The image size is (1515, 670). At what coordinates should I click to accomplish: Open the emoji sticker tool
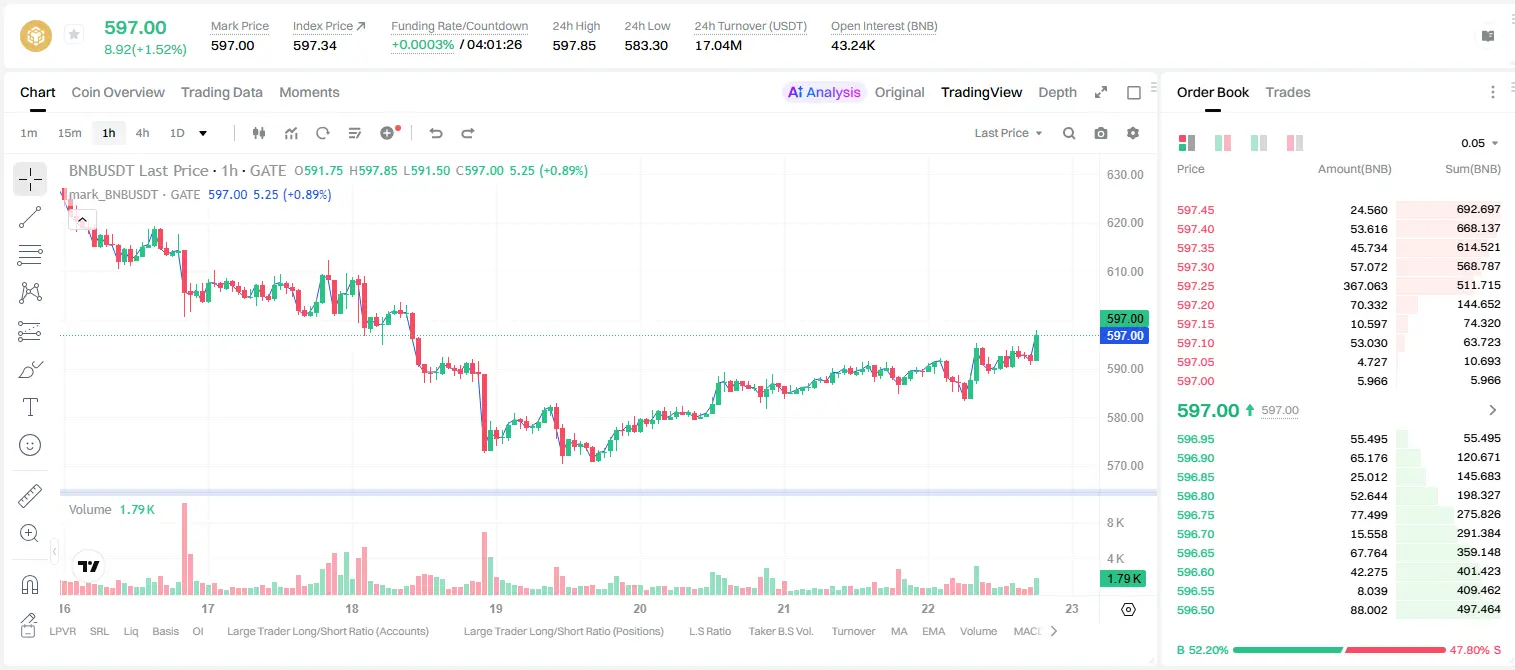[30, 445]
